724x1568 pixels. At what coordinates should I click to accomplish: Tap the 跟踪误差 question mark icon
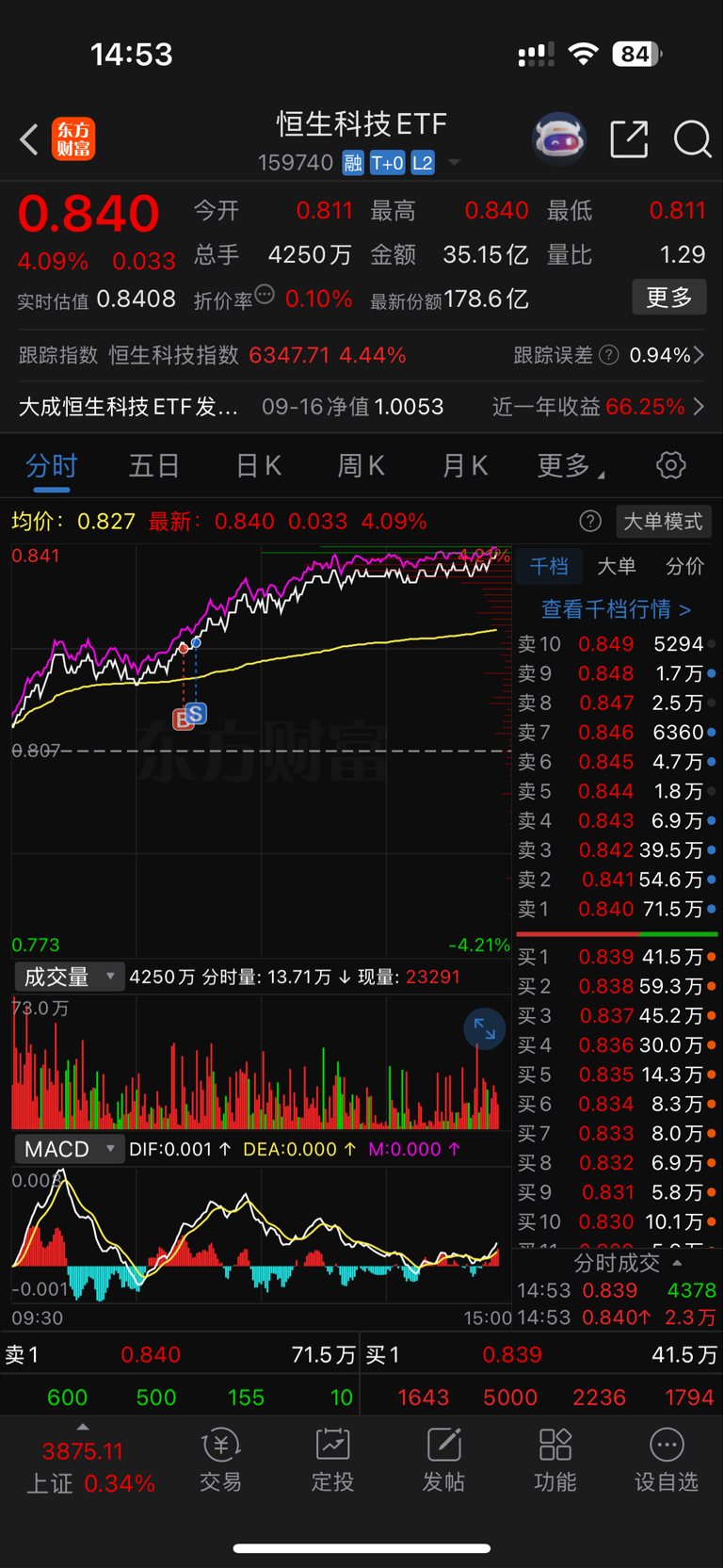tap(609, 355)
